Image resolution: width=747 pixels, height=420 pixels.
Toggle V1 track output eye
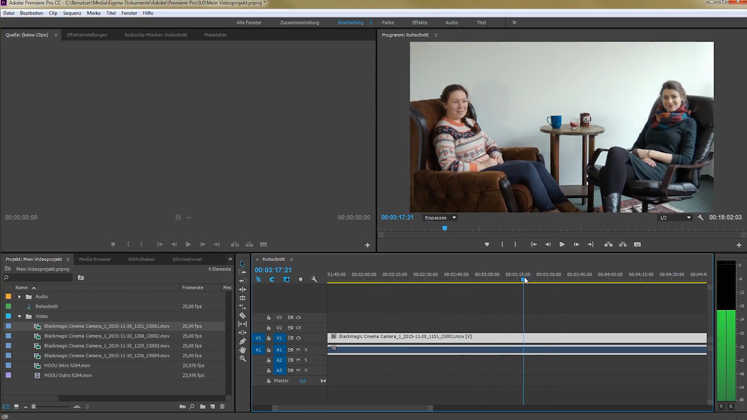point(298,338)
